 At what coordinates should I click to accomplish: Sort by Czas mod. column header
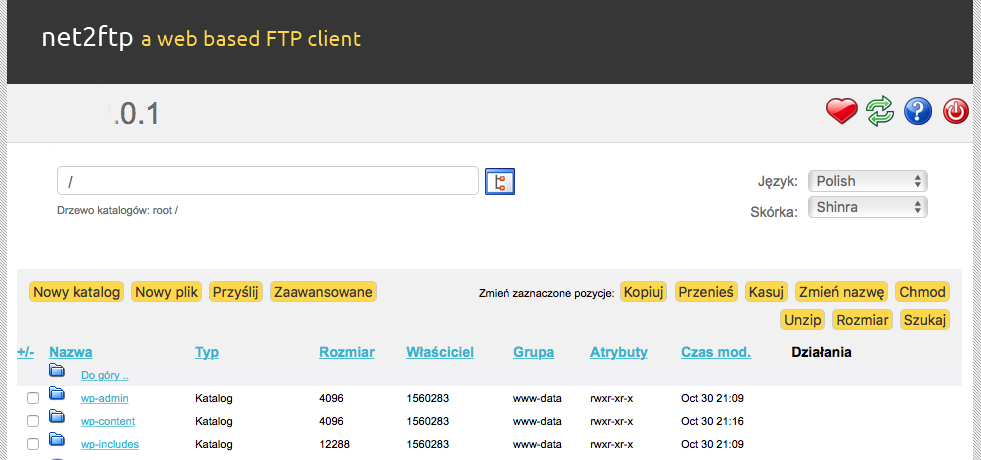point(716,352)
